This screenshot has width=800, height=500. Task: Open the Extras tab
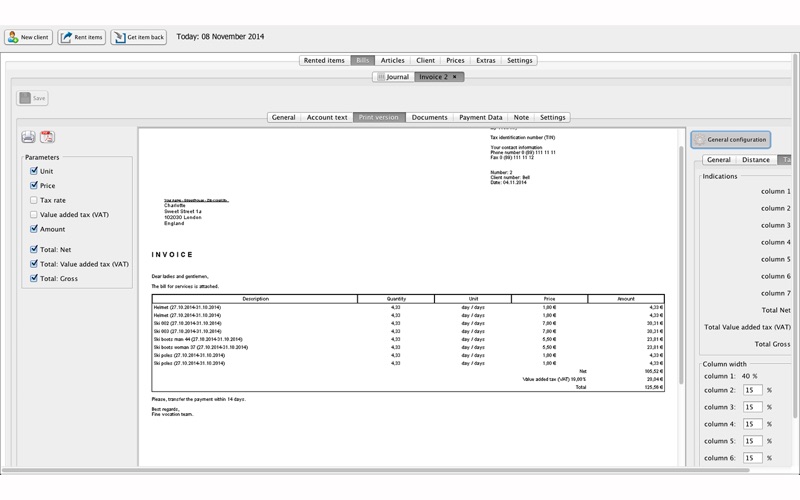click(x=486, y=60)
